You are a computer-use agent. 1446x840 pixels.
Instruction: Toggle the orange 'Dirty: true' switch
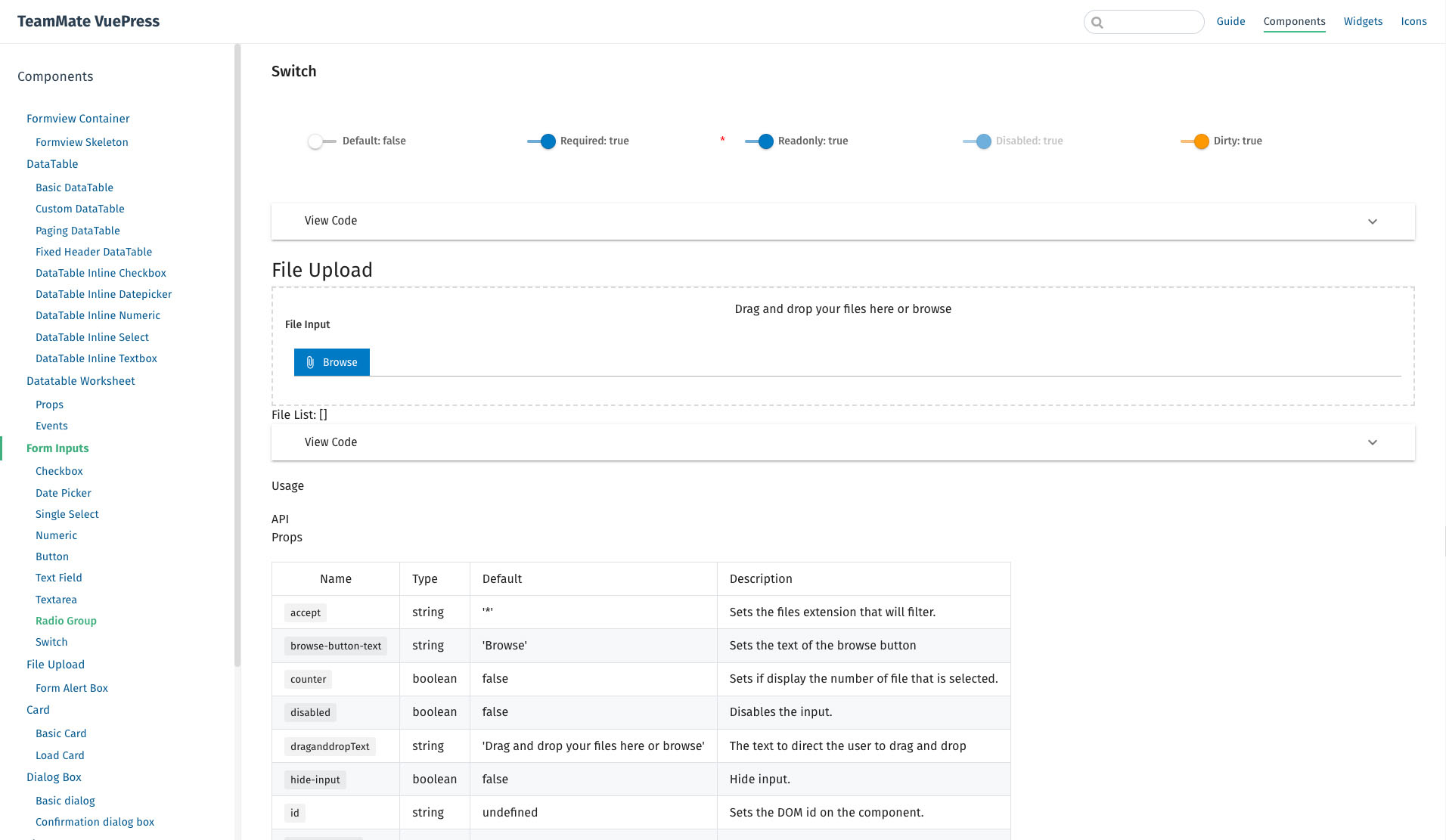(x=1195, y=141)
